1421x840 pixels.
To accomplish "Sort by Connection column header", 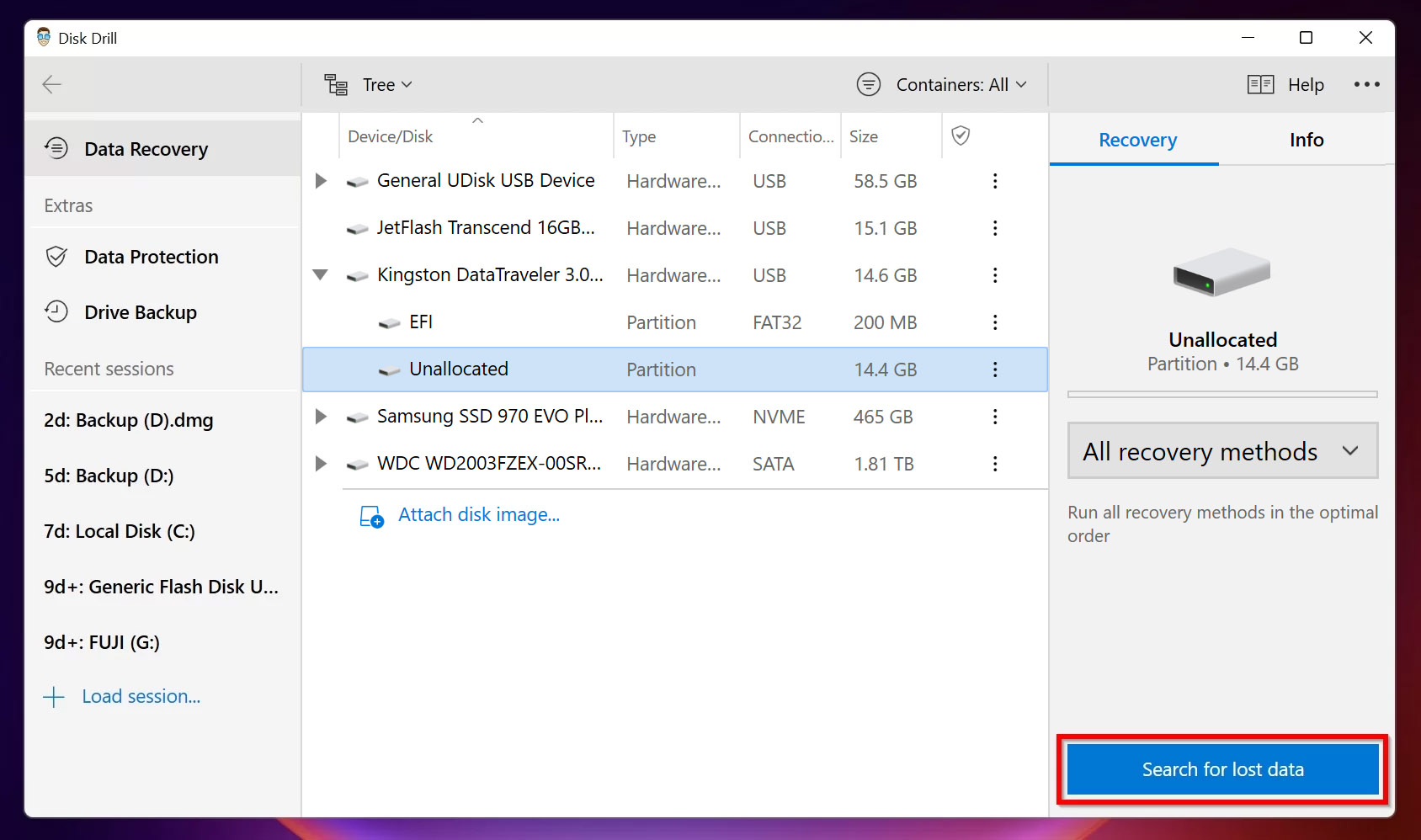I will tap(790, 136).
